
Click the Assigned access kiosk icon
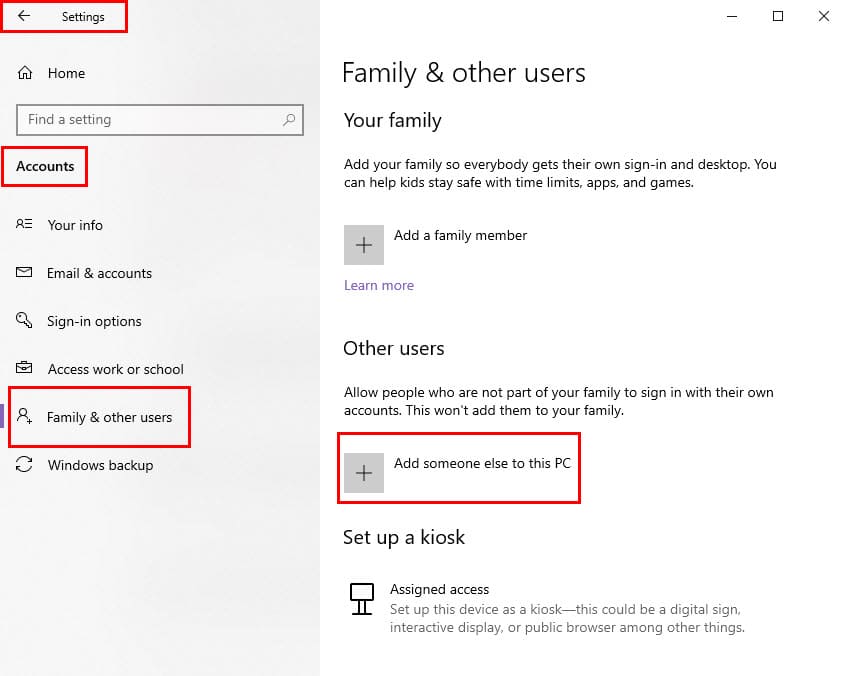(x=361, y=599)
